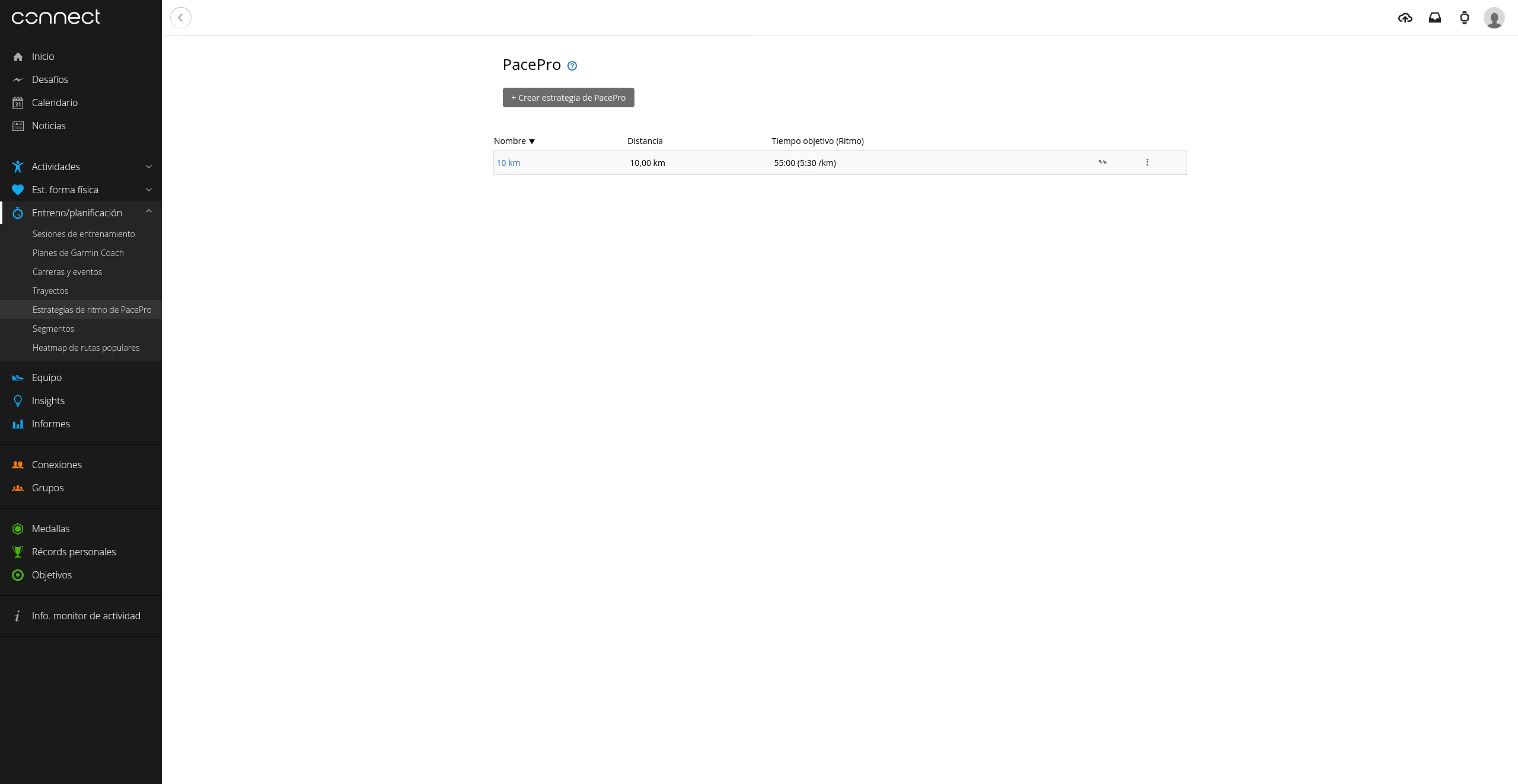
Task: Click the send-to-device icon on 10 km row
Action: click(x=1102, y=162)
